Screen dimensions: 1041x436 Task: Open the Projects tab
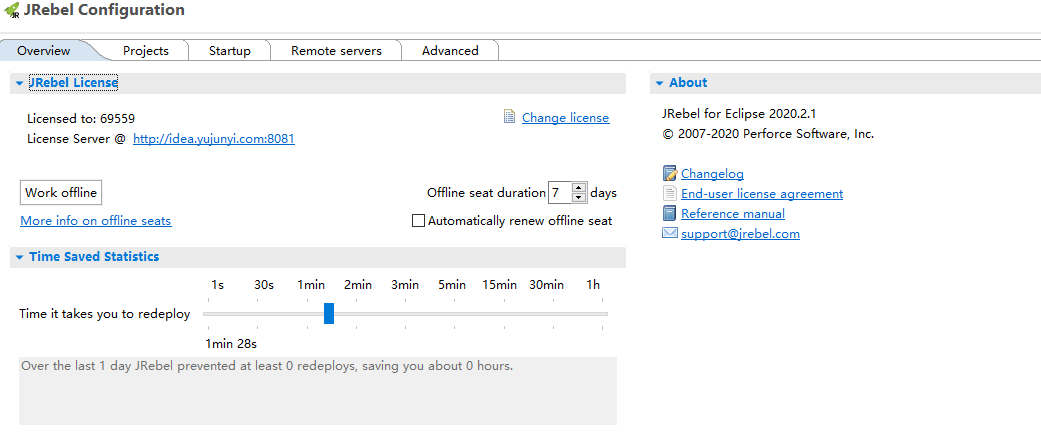(146, 50)
